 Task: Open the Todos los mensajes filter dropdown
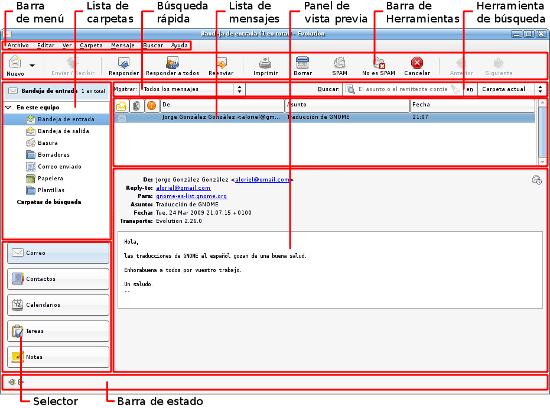(193, 89)
